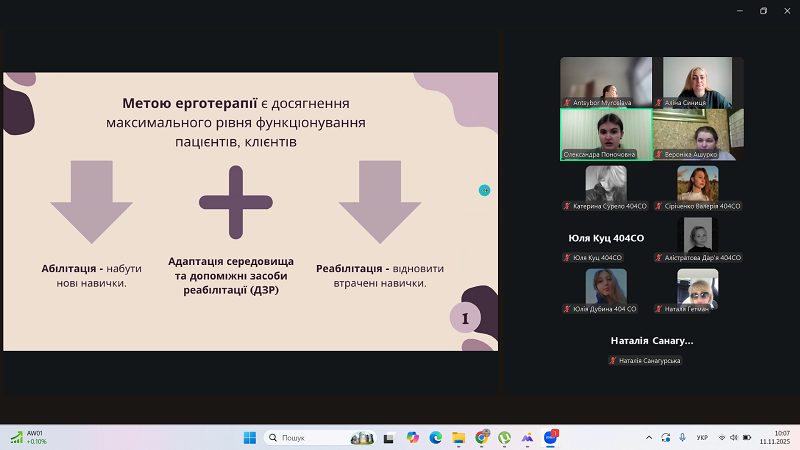This screenshot has width=800, height=450.
Task: Select the Олександра Поночовна video tile
Action: (x=605, y=134)
